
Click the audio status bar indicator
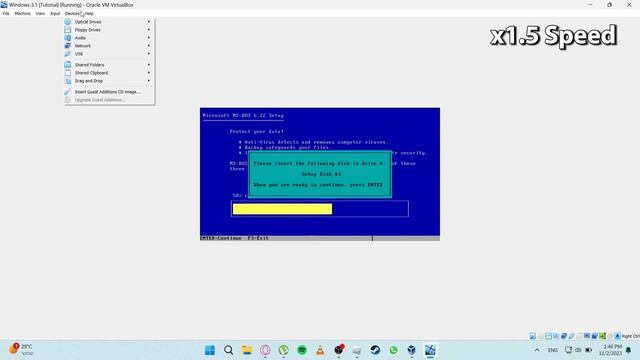point(556,336)
